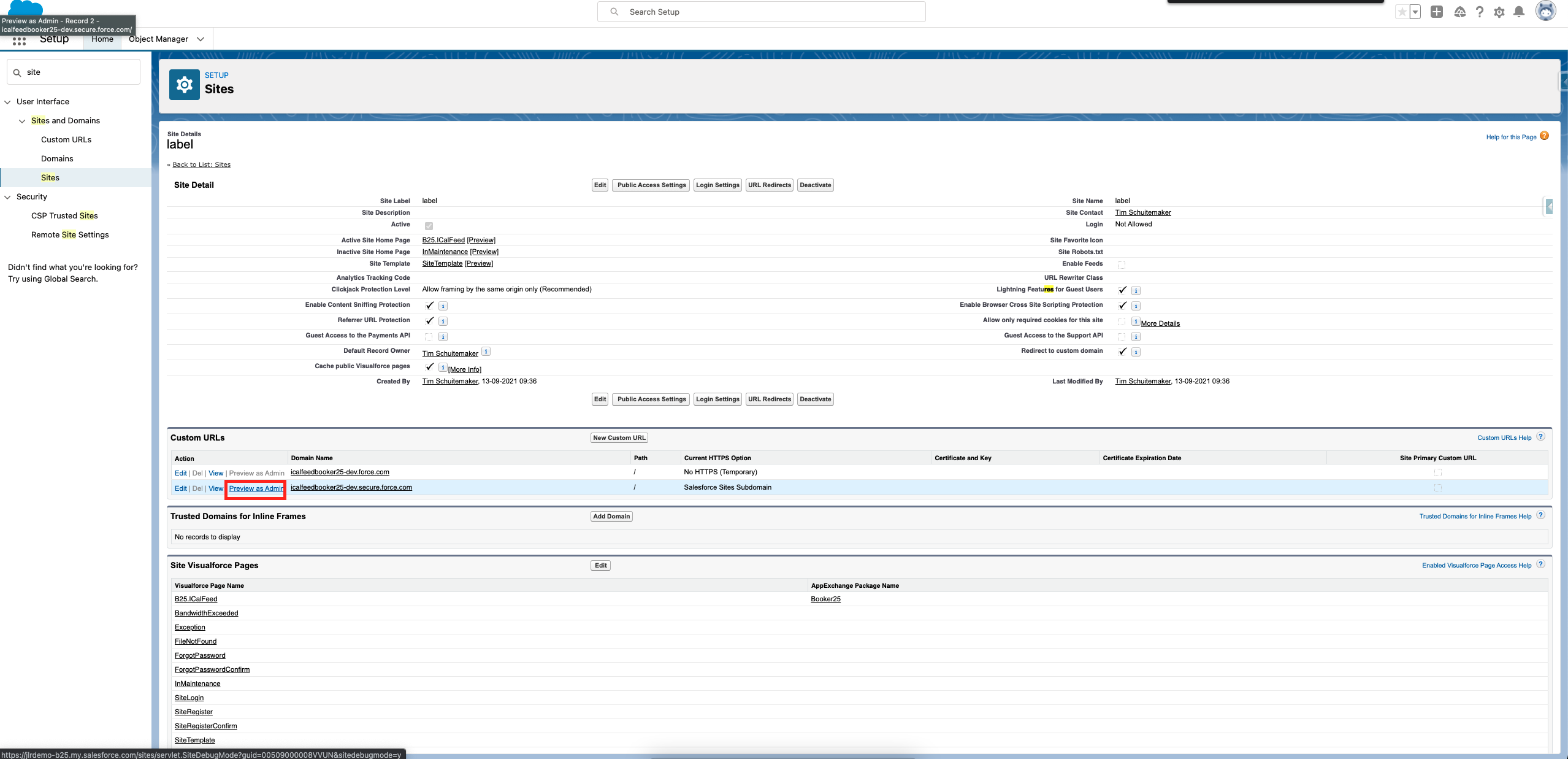
Task: View notifications via the bell icon
Action: tap(1518, 12)
